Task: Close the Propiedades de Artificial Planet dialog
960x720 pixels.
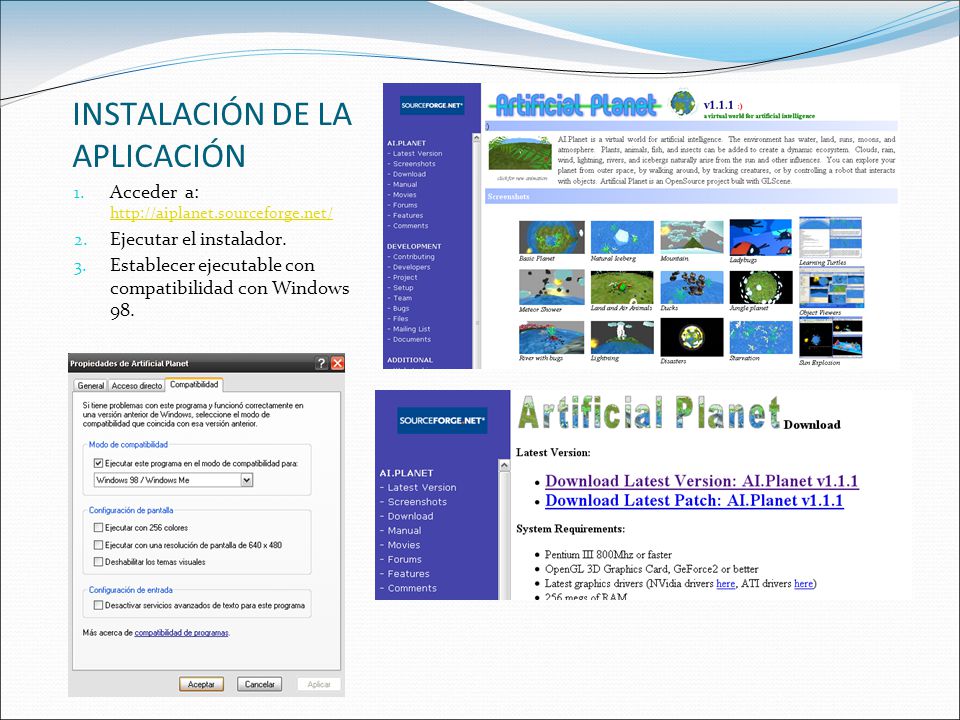Action: [x=337, y=363]
